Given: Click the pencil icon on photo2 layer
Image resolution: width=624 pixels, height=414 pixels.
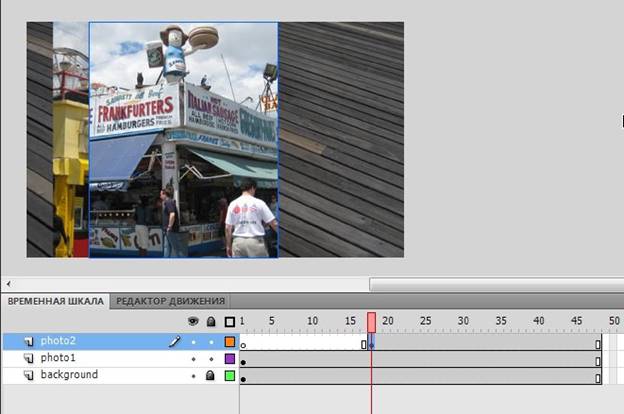Looking at the screenshot, I should click(174, 342).
